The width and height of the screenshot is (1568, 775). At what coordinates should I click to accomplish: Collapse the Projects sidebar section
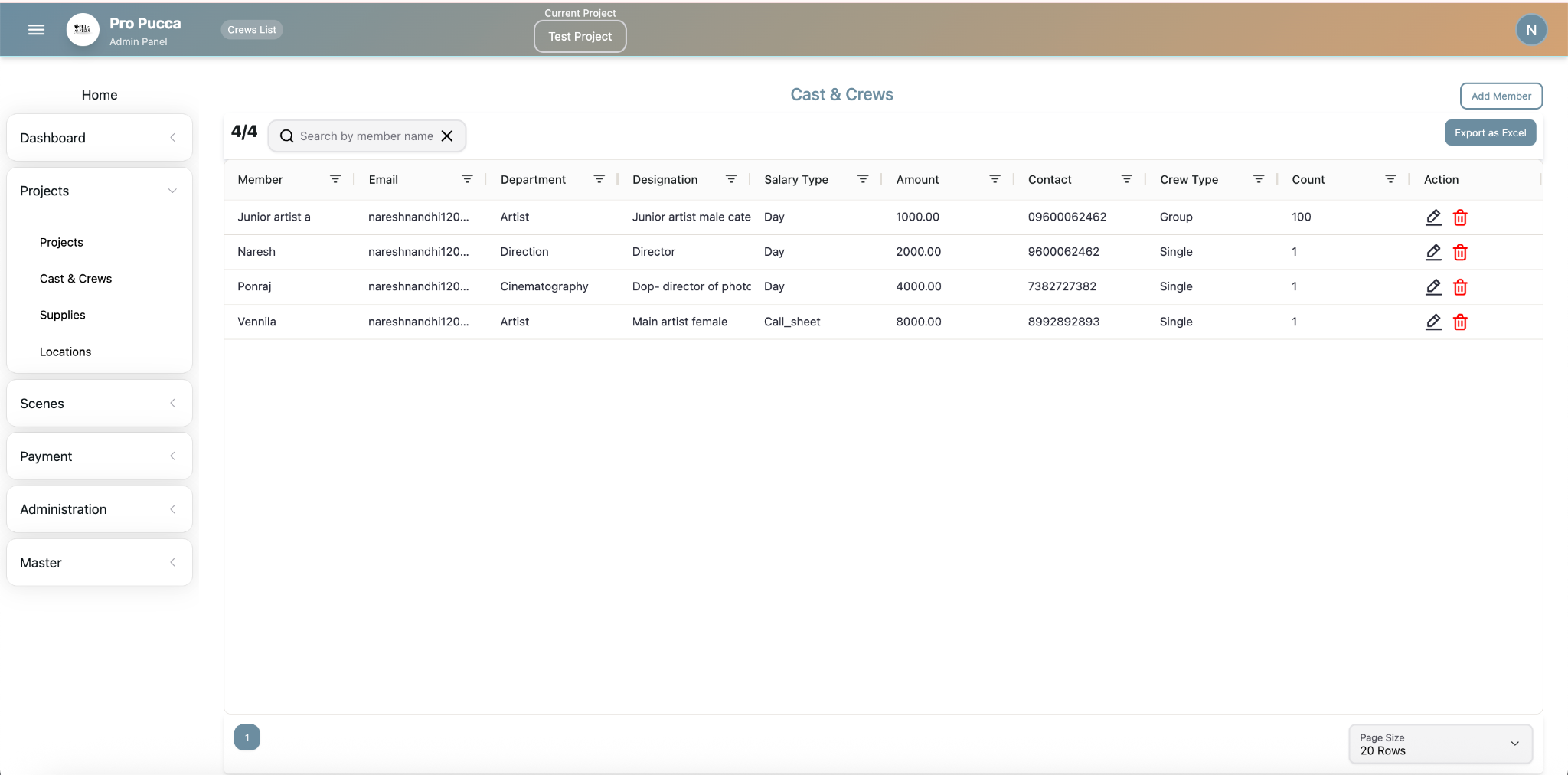pyautogui.click(x=99, y=191)
